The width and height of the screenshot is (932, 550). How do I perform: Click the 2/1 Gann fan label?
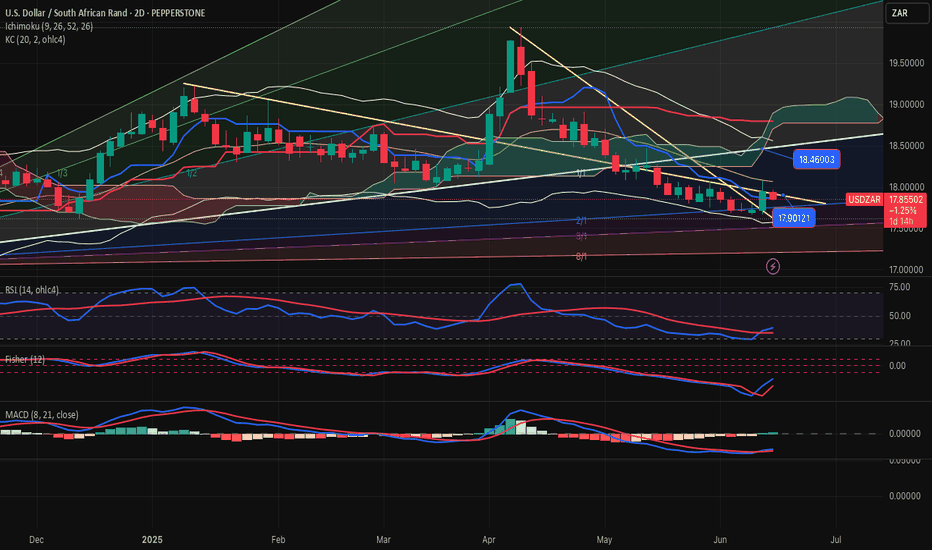581,221
